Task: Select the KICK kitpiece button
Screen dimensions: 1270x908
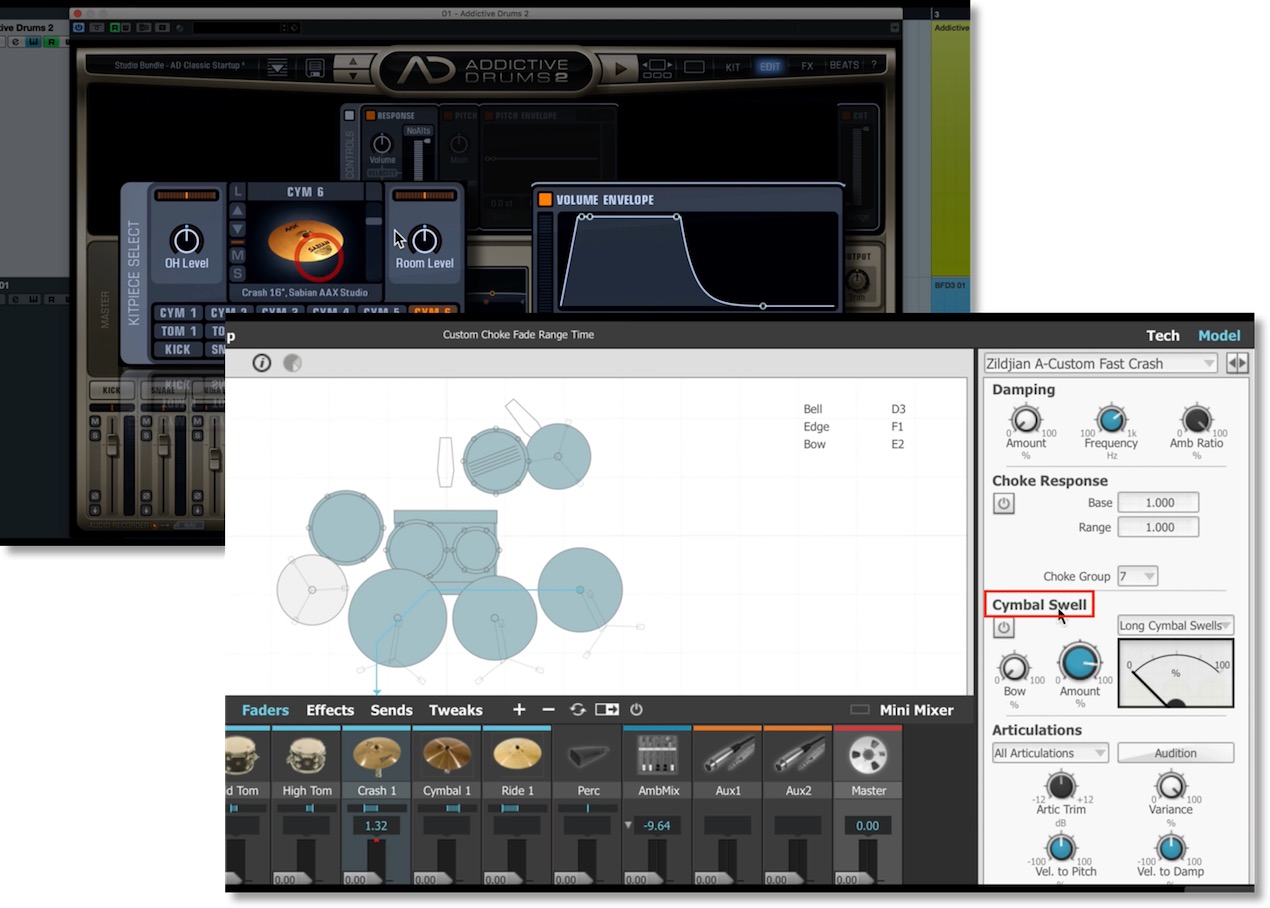Action: click(x=178, y=350)
